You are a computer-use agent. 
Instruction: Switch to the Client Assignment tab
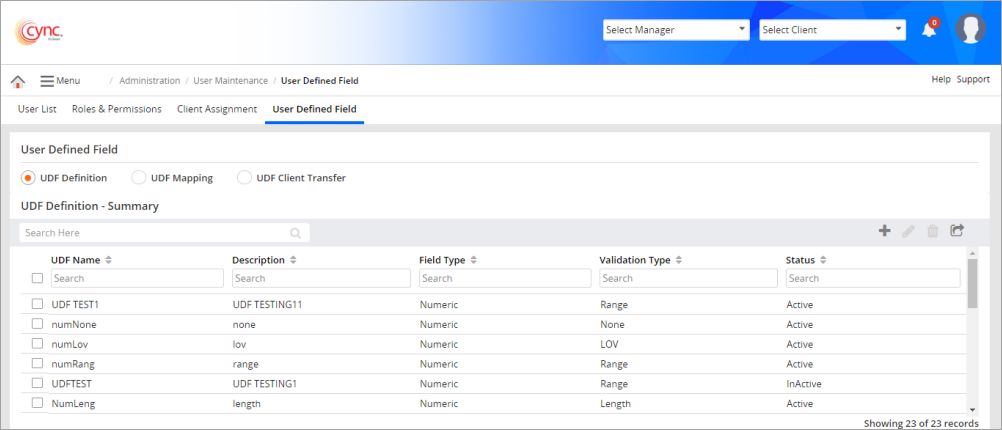coord(216,109)
